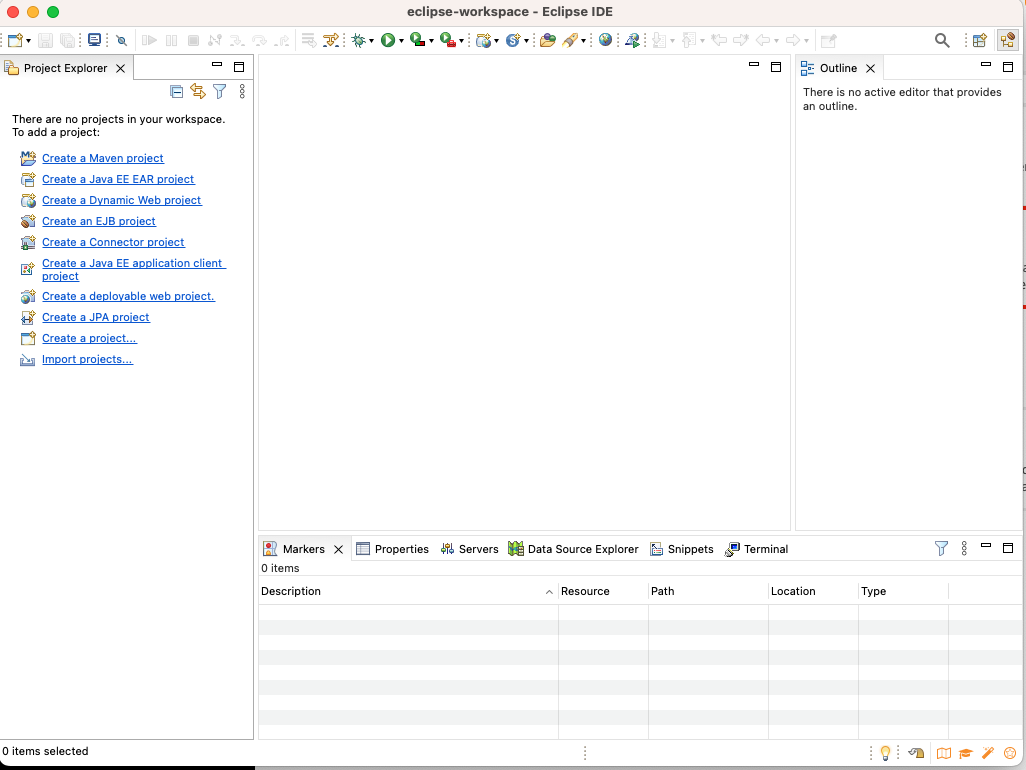Close the Project Explorer tab
This screenshot has width=1026, height=770.
[x=120, y=68]
